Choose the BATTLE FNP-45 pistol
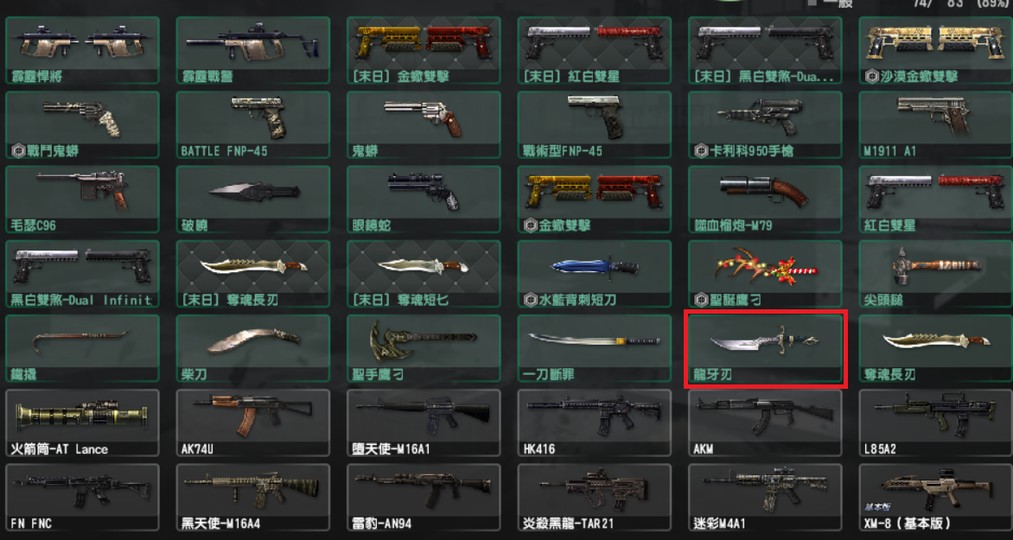Screen dimensions: 1013x540 (x=253, y=125)
